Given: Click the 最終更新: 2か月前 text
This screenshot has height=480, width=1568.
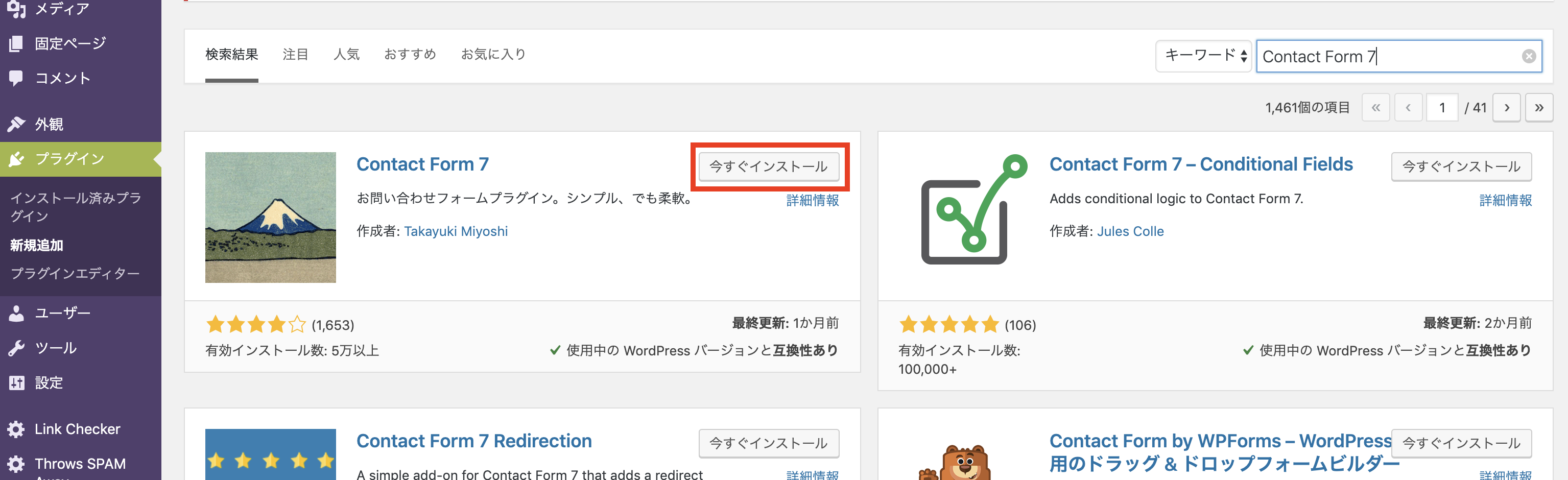Looking at the screenshot, I should pyautogui.click(x=1477, y=323).
